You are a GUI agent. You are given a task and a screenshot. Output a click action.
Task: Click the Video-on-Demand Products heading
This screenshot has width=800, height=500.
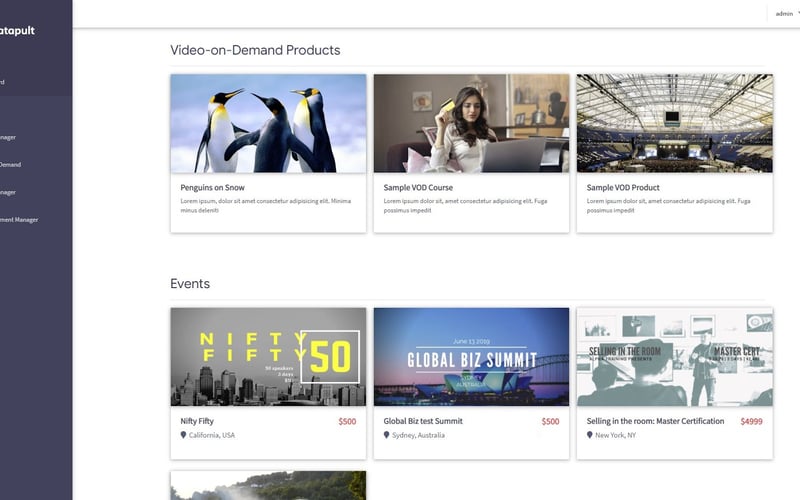[x=255, y=50]
